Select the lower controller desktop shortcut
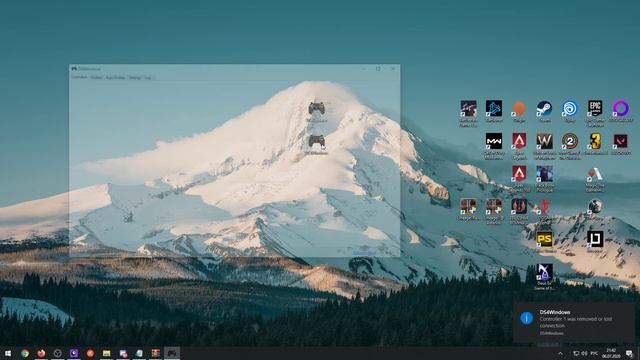640x360 pixels. click(317, 142)
